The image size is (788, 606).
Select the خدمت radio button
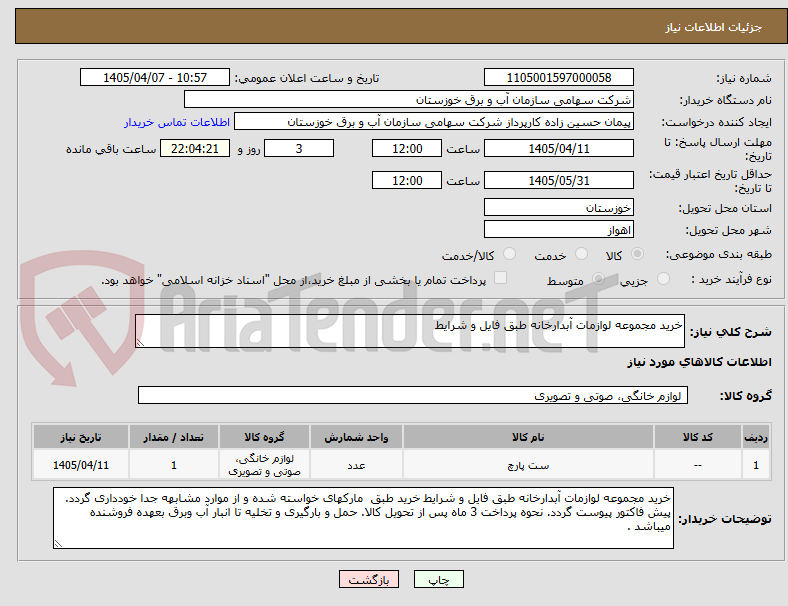(x=581, y=254)
